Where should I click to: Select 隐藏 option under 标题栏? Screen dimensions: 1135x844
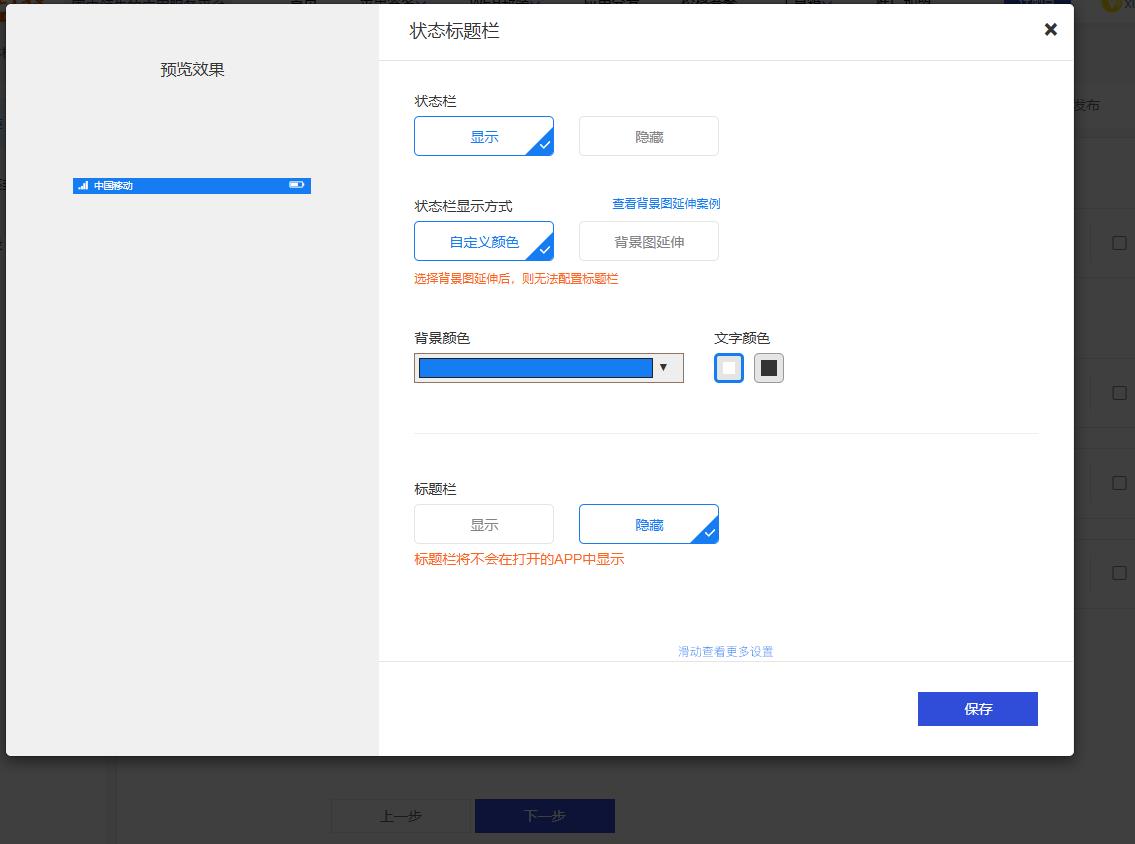coord(649,525)
